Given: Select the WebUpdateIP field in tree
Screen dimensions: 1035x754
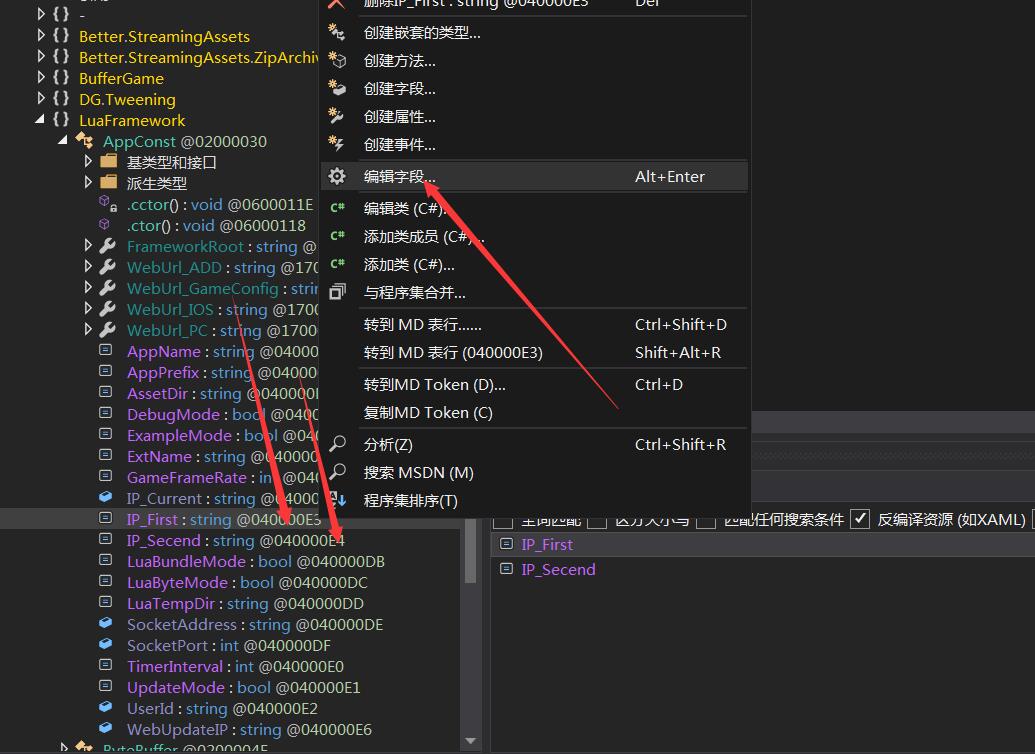Looking at the screenshot, I should [x=178, y=730].
